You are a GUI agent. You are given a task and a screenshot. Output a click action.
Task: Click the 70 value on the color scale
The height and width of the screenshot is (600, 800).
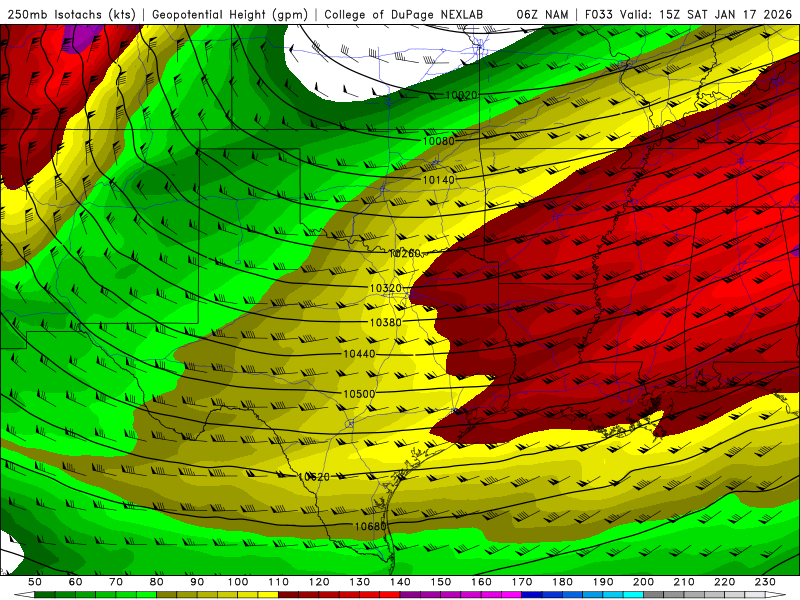click(x=116, y=582)
